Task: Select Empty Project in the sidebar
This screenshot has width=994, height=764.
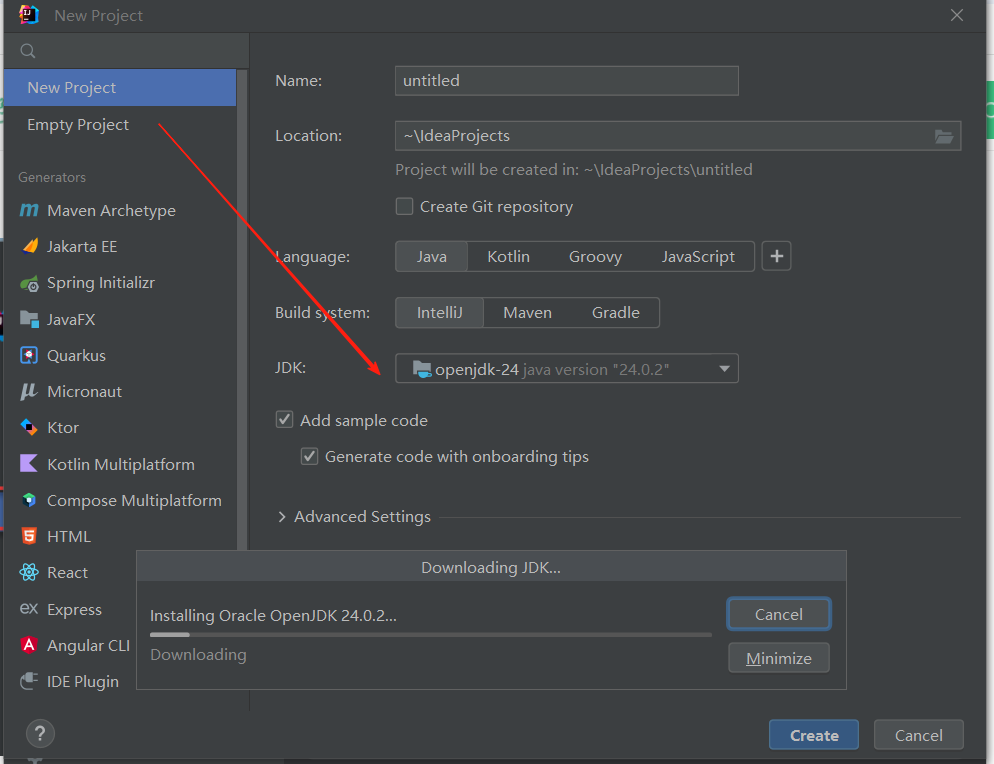Action: 120,125
